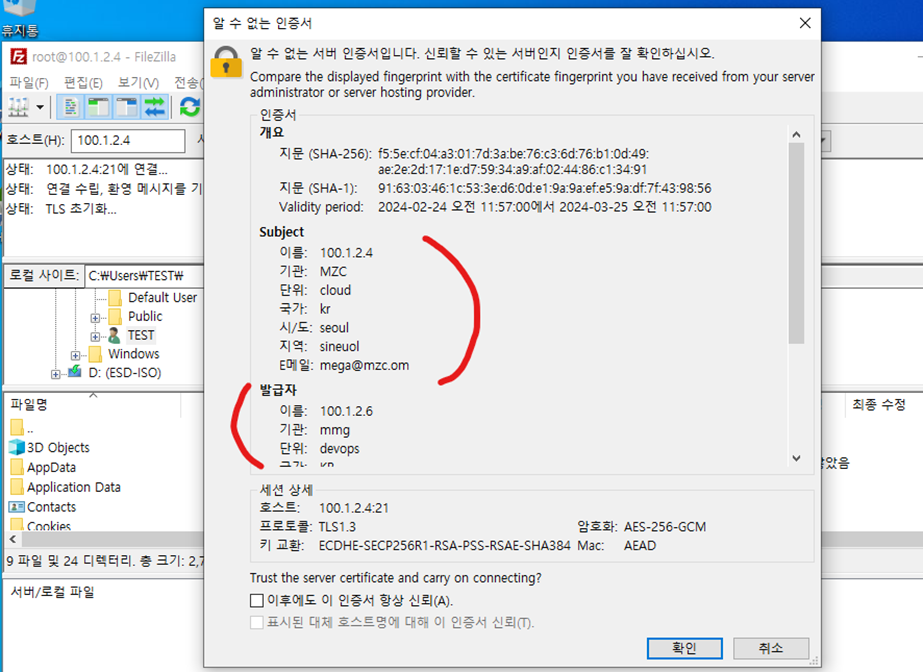
Task: Select the AppData folder
Action: coord(51,468)
